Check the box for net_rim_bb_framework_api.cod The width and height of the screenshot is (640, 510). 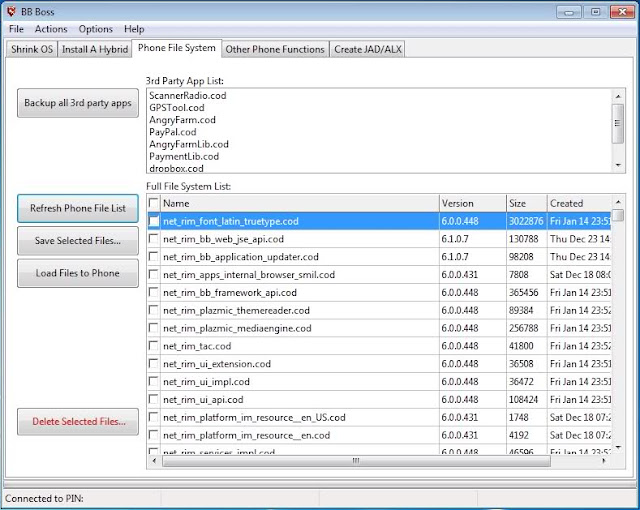point(153,292)
